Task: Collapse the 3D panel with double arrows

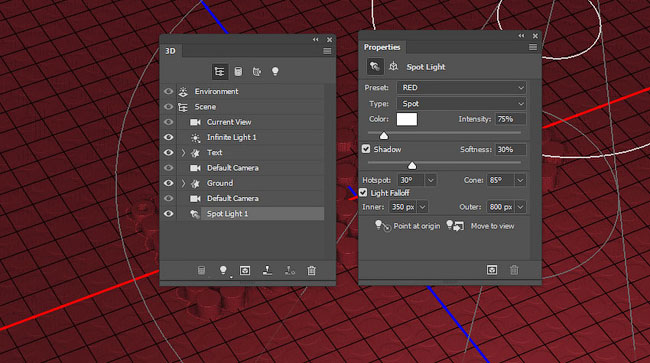Action: (x=316, y=39)
